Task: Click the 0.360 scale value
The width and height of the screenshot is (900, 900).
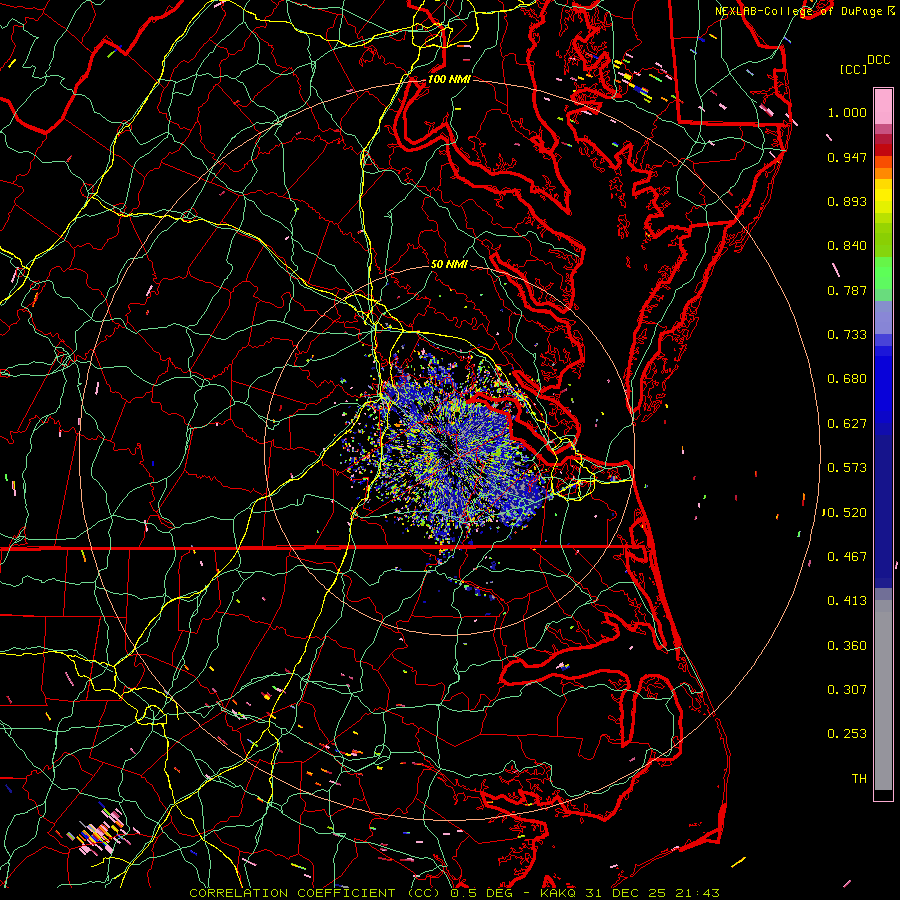Action: coord(847,646)
